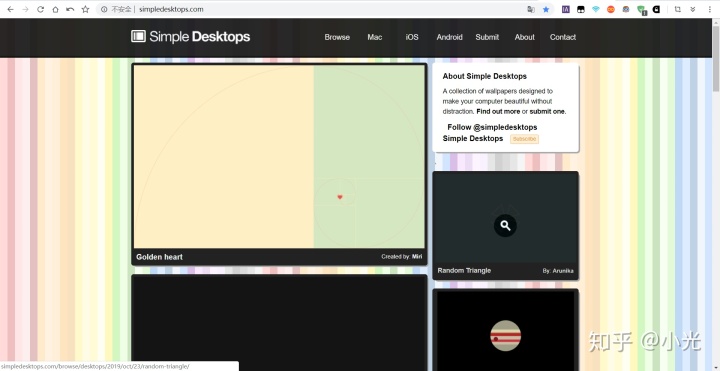Follow @simpledesktops link

[492, 127]
